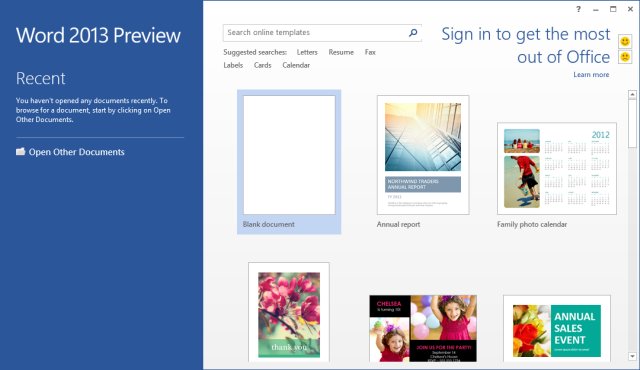This screenshot has width=640, height=370.
Task: Focus the Search online templates field
Action: (322, 33)
